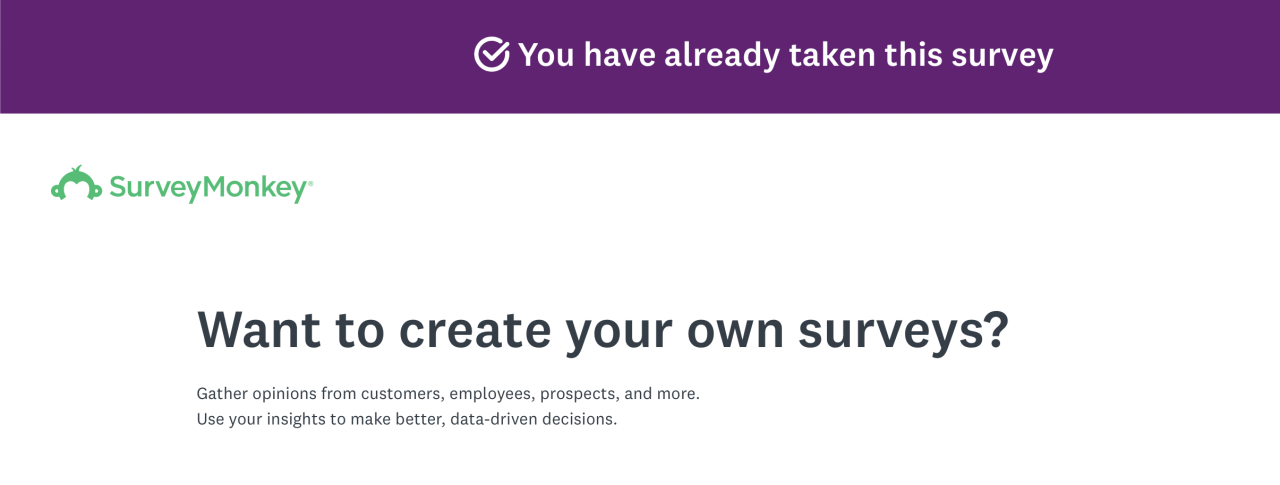Click the word 'create' in the heading
1280x485 pixels.
click(x=475, y=330)
